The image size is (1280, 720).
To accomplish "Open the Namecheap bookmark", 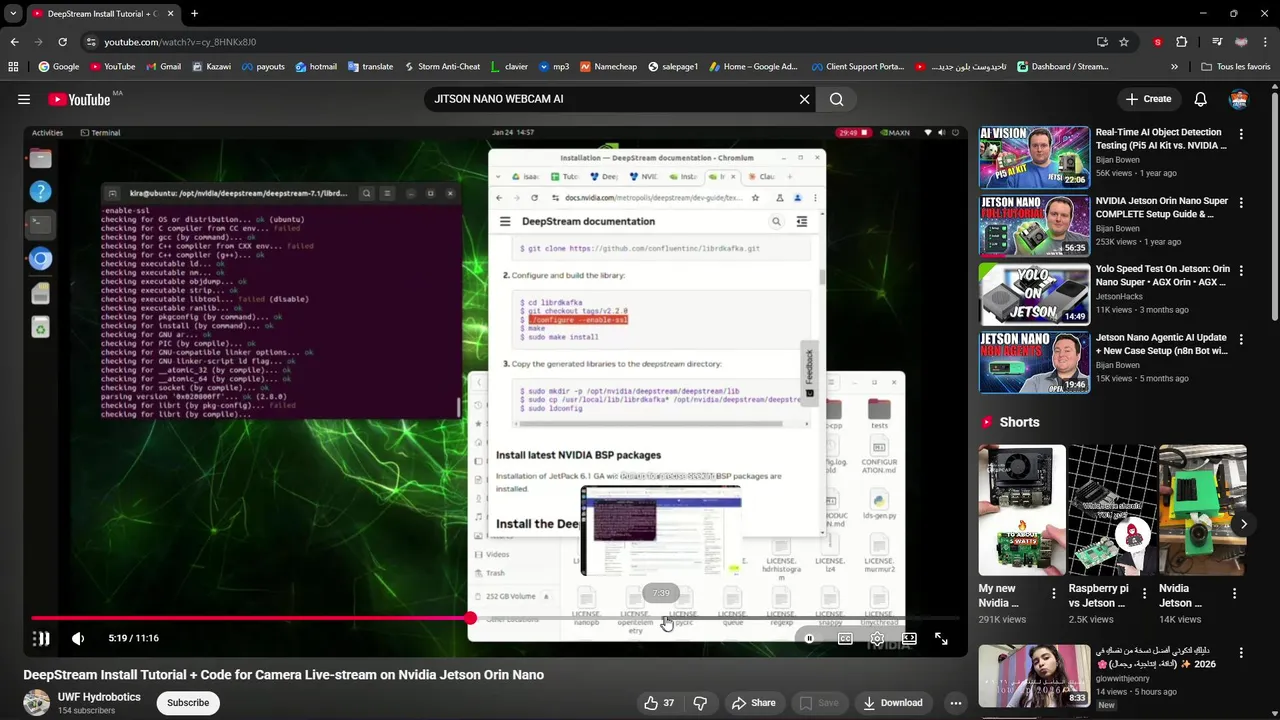I will tap(608, 67).
